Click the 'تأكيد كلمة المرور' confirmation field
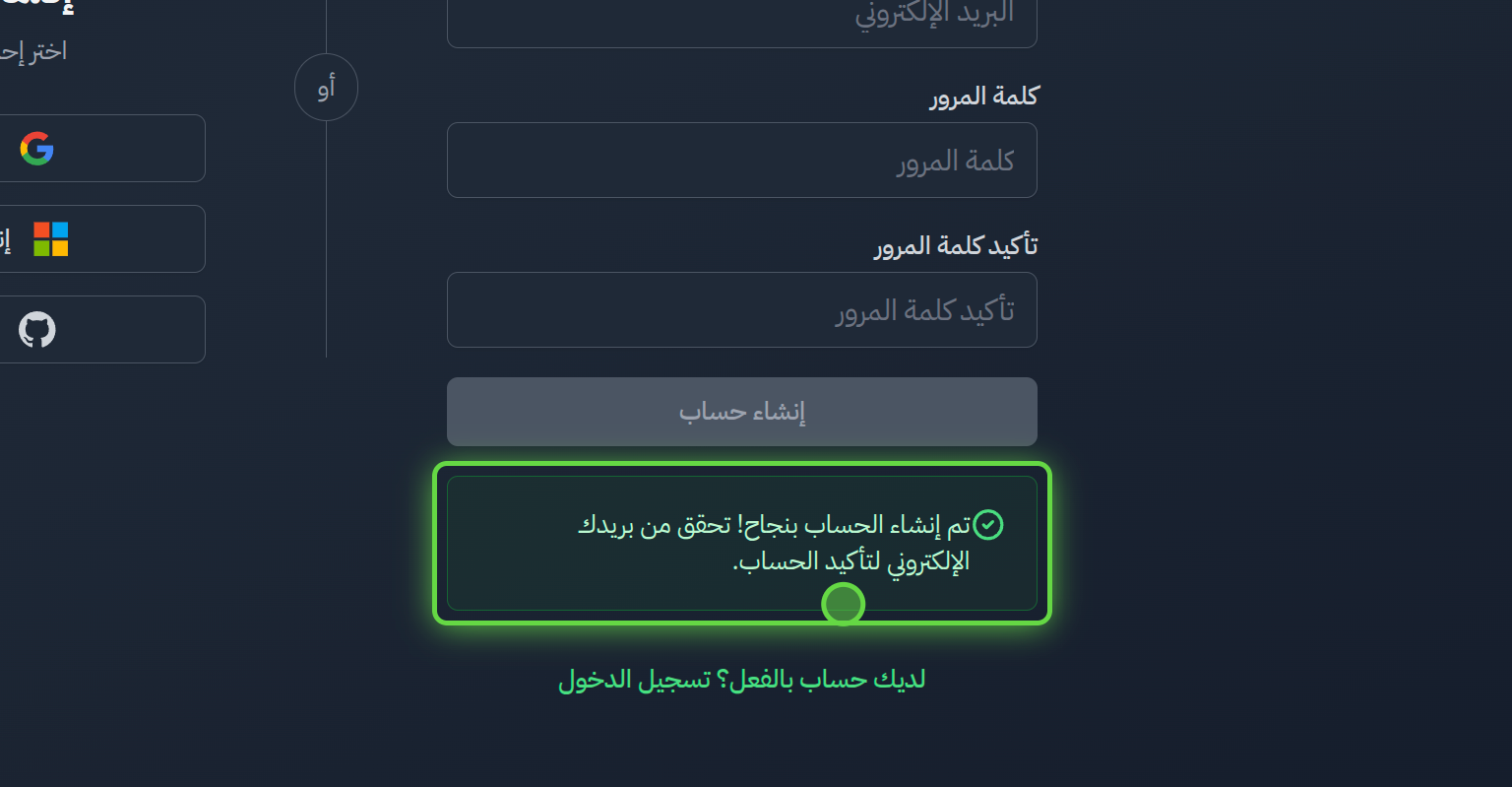This screenshot has width=1512, height=787. click(742, 309)
